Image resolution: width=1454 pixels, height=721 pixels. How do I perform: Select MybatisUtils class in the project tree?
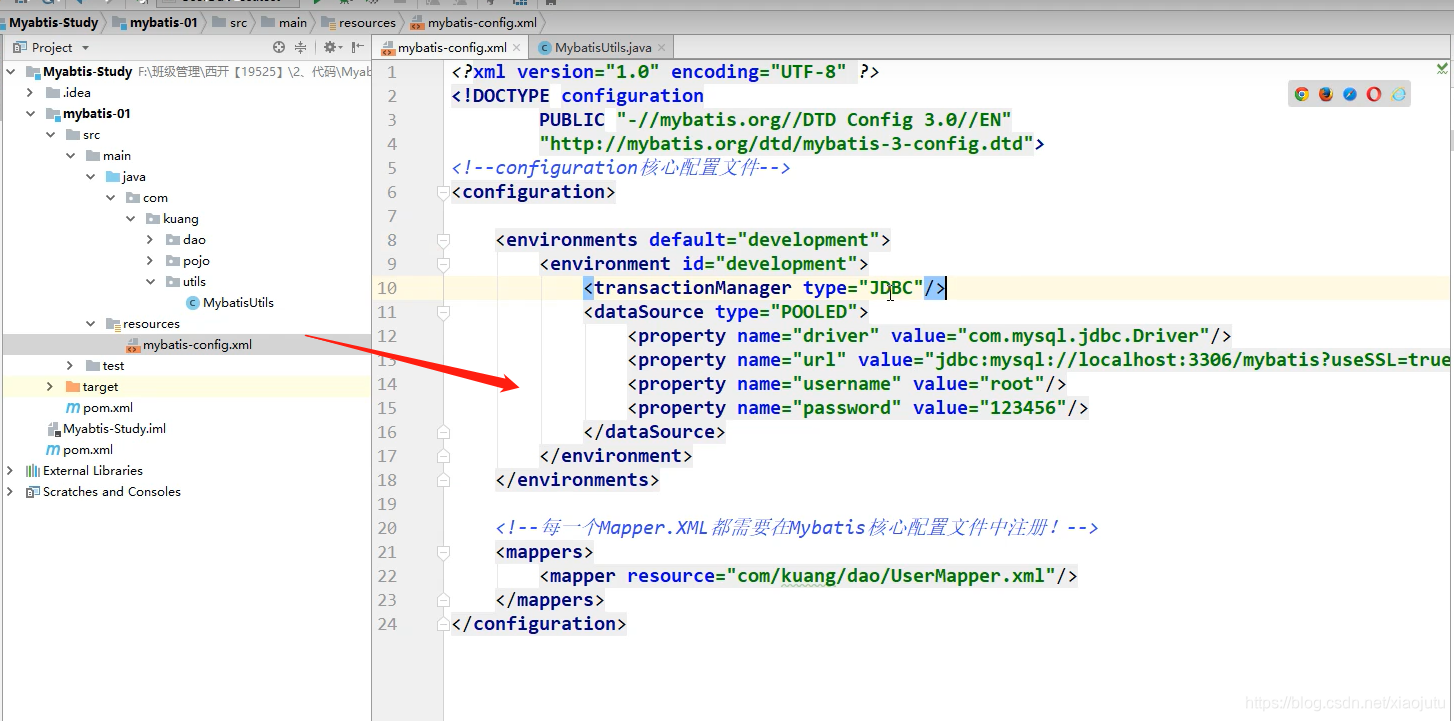[230, 302]
